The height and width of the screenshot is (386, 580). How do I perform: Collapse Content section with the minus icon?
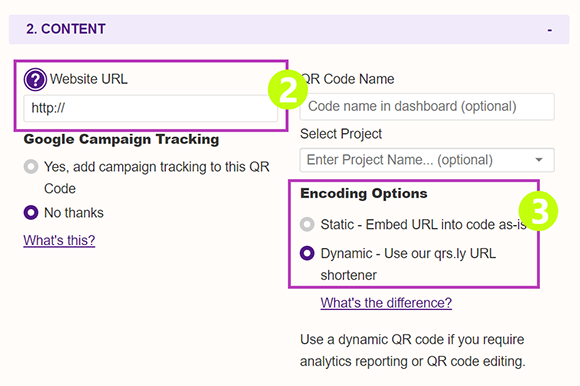tap(550, 30)
